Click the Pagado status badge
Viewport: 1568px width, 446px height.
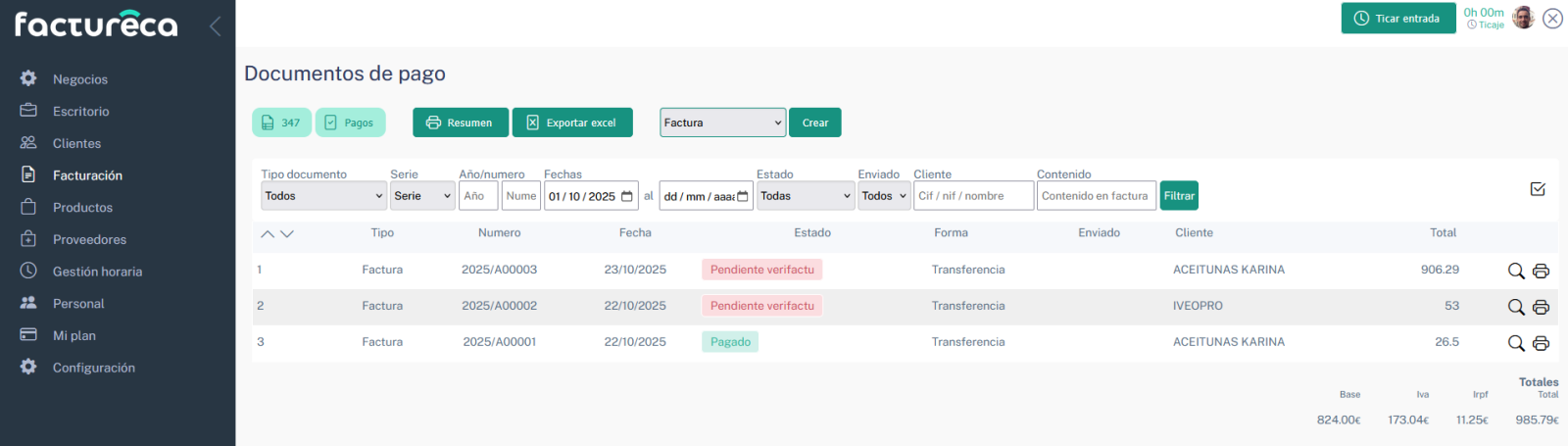[x=730, y=342]
